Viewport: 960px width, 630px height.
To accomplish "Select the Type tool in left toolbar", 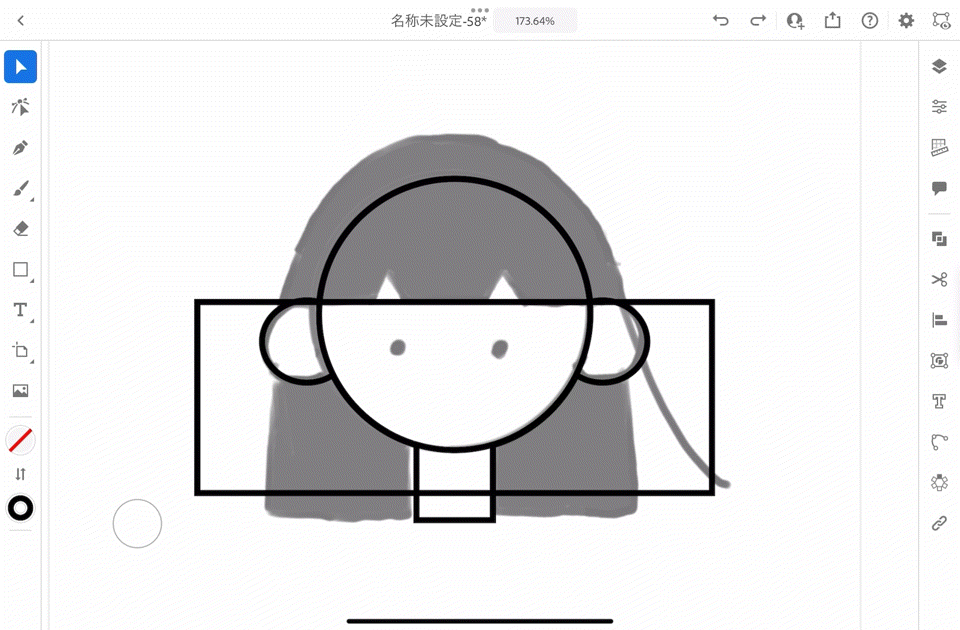I will point(20,310).
